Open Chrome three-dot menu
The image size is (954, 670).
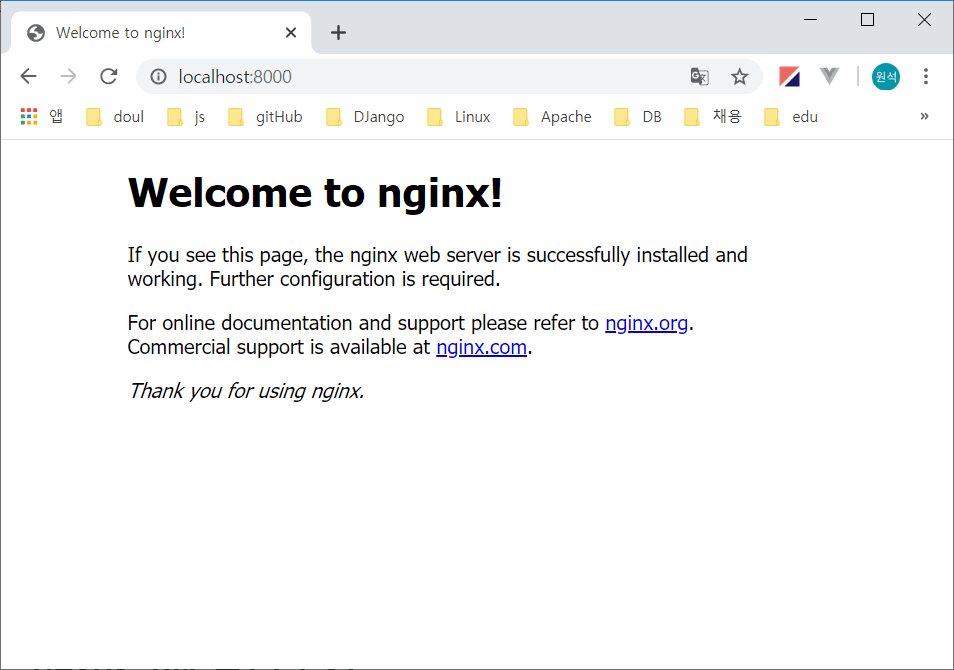(x=925, y=77)
